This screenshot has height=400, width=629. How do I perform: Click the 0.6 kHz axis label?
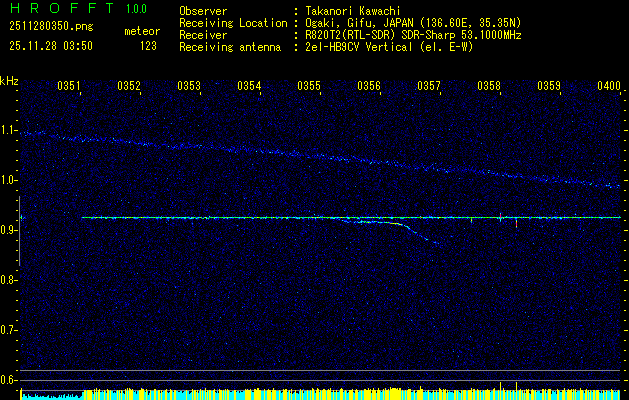pos(9,379)
